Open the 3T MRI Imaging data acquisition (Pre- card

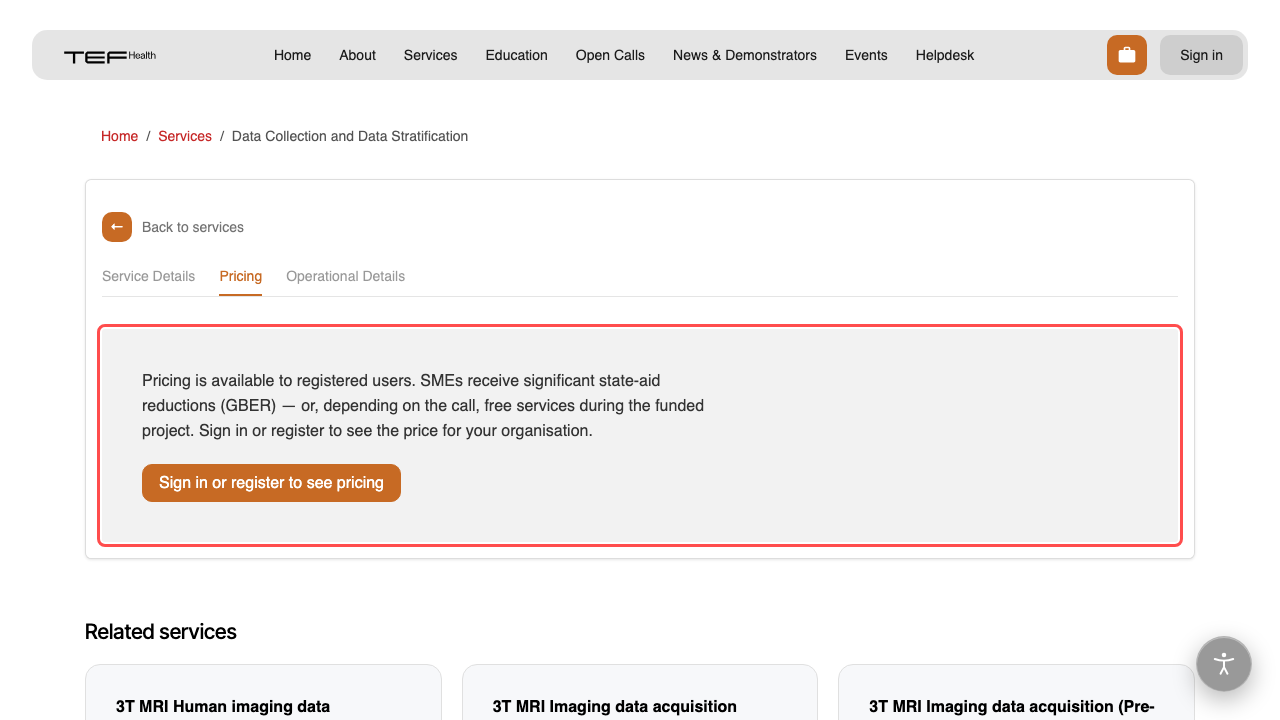click(1016, 693)
